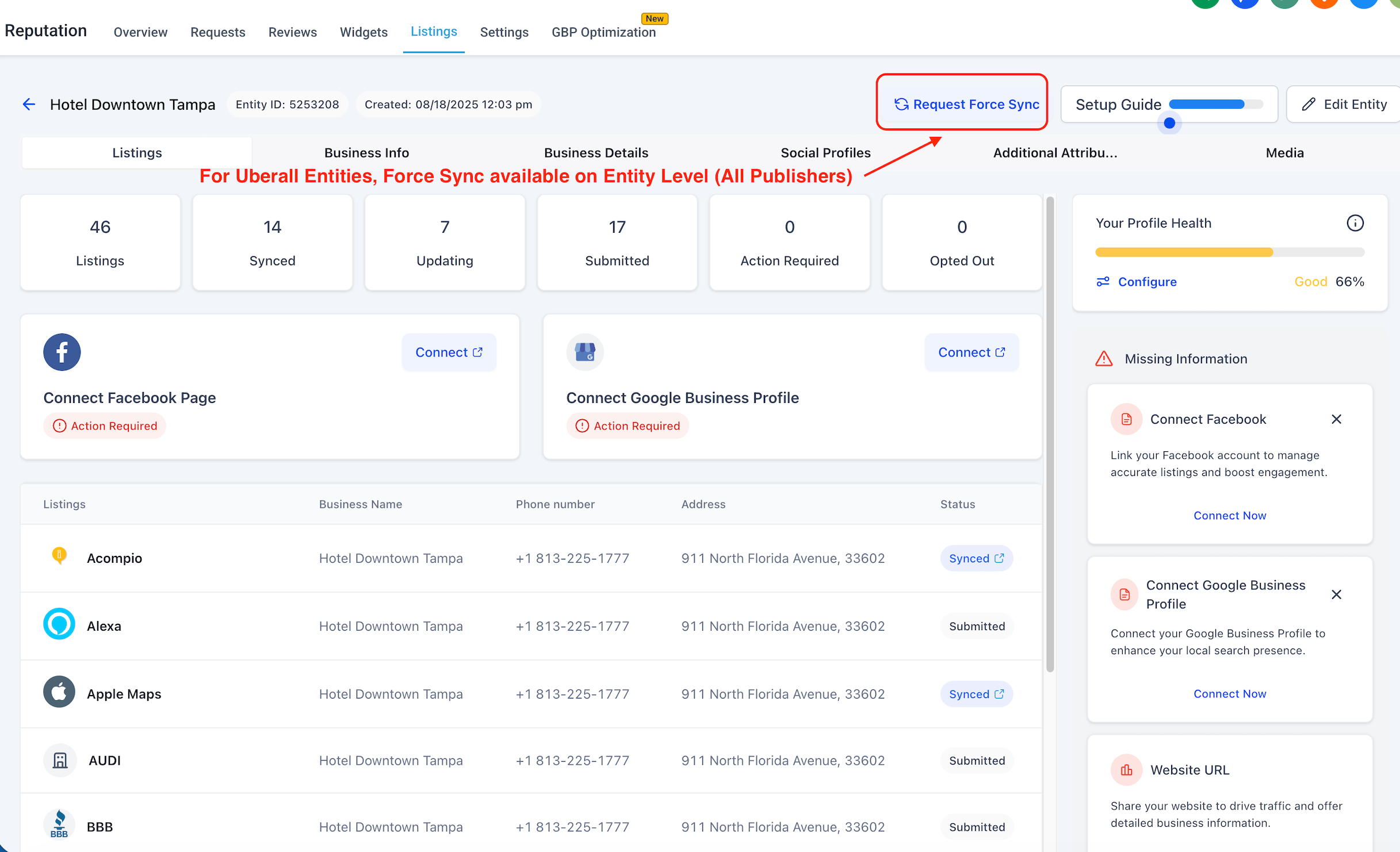Click the Alexa listing icon

59,625
